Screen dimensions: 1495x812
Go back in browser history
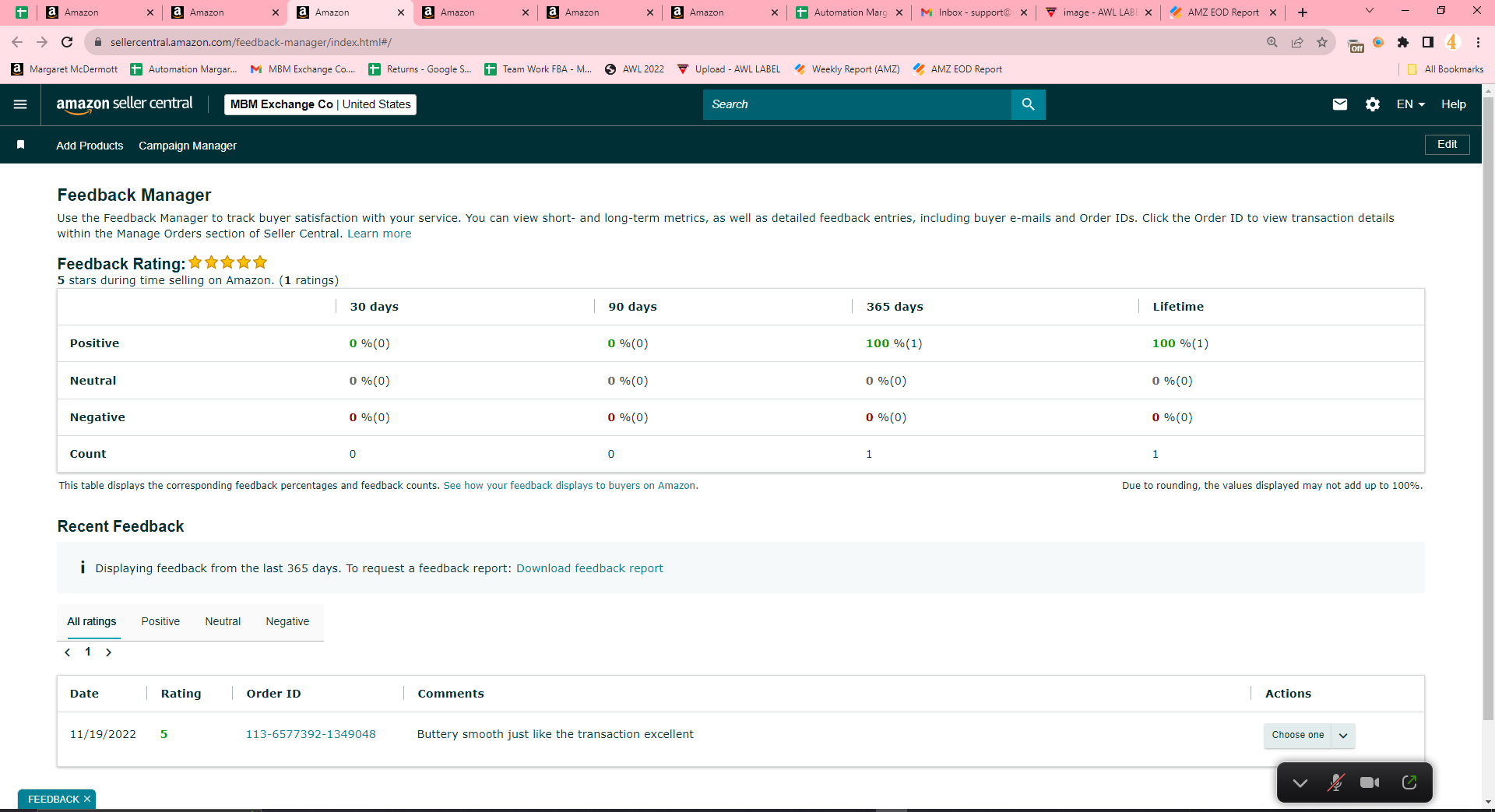point(17,42)
